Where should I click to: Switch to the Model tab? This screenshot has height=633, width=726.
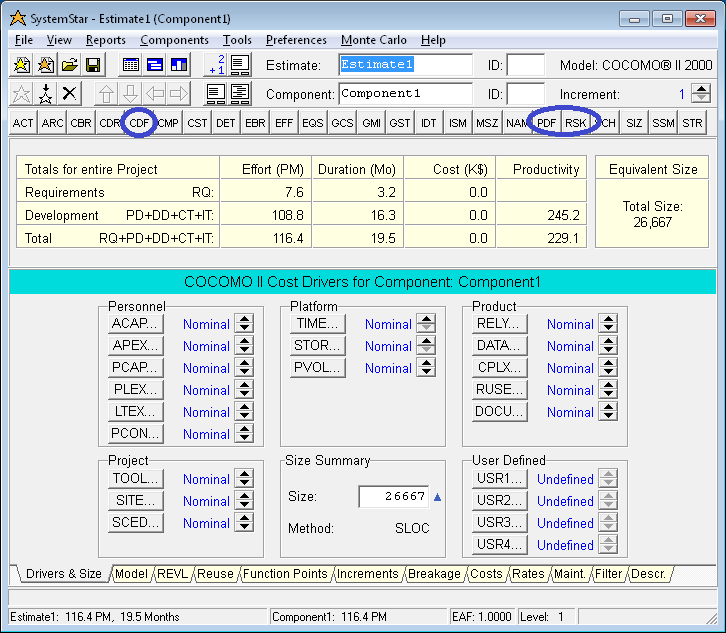[131, 574]
